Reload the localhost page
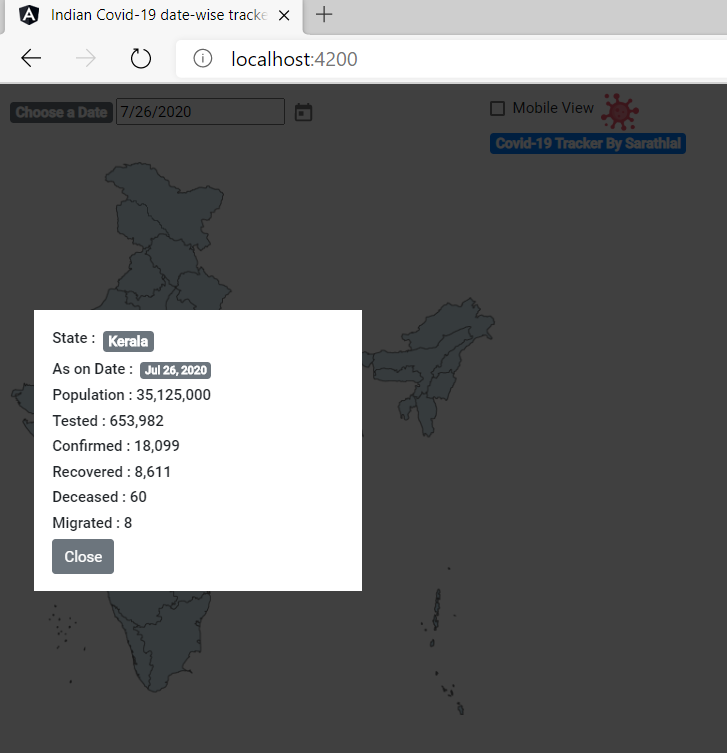Screen dimensions: 727x753 pyautogui.click(x=141, y=59)
